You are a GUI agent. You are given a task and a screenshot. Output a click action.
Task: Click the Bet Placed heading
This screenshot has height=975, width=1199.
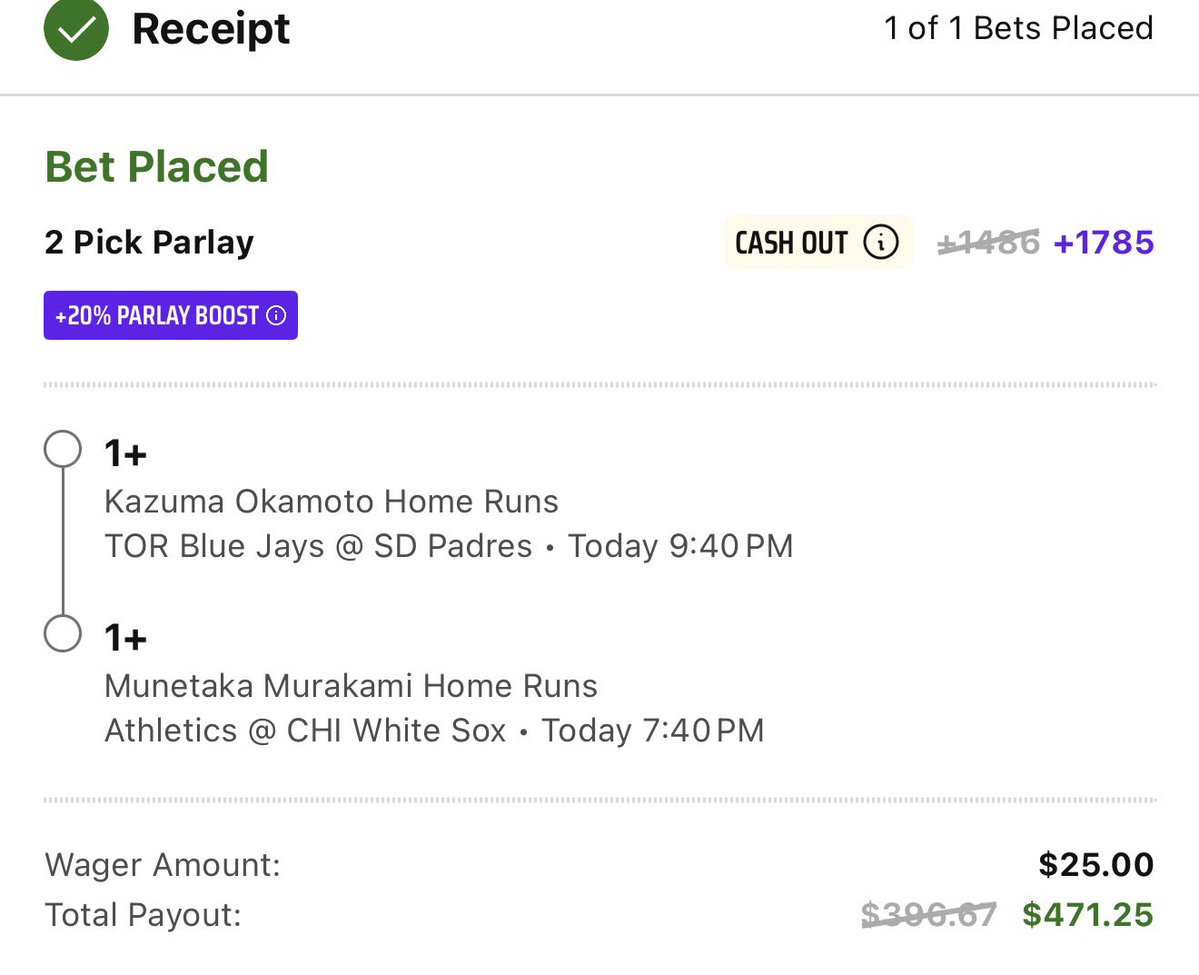(x=157, y=167)
